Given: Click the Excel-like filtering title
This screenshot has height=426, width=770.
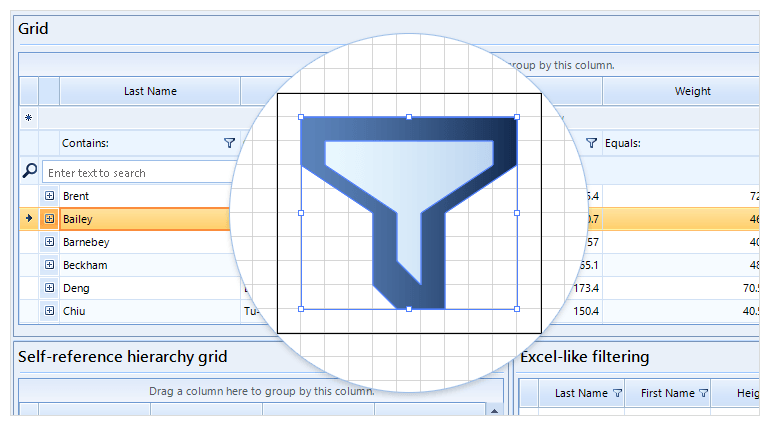Looking at the screenshot, I should pos(585,356).
